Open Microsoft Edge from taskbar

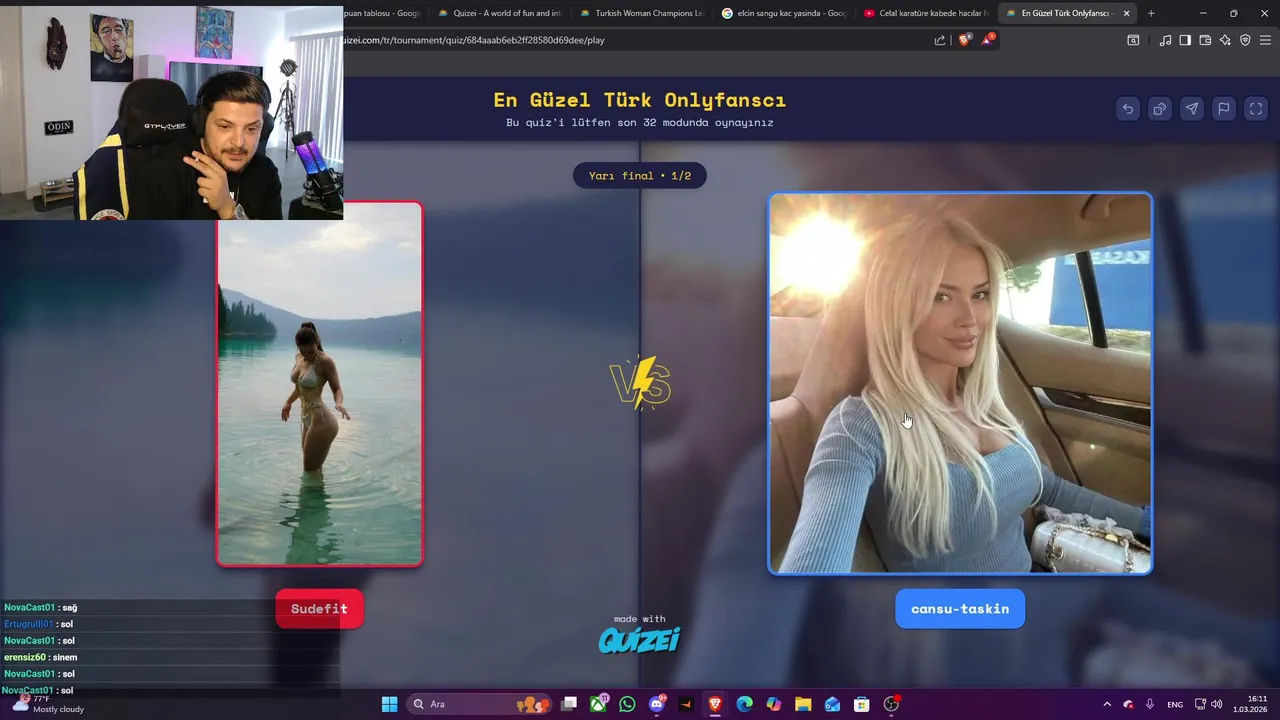click(x=744, y=704)
